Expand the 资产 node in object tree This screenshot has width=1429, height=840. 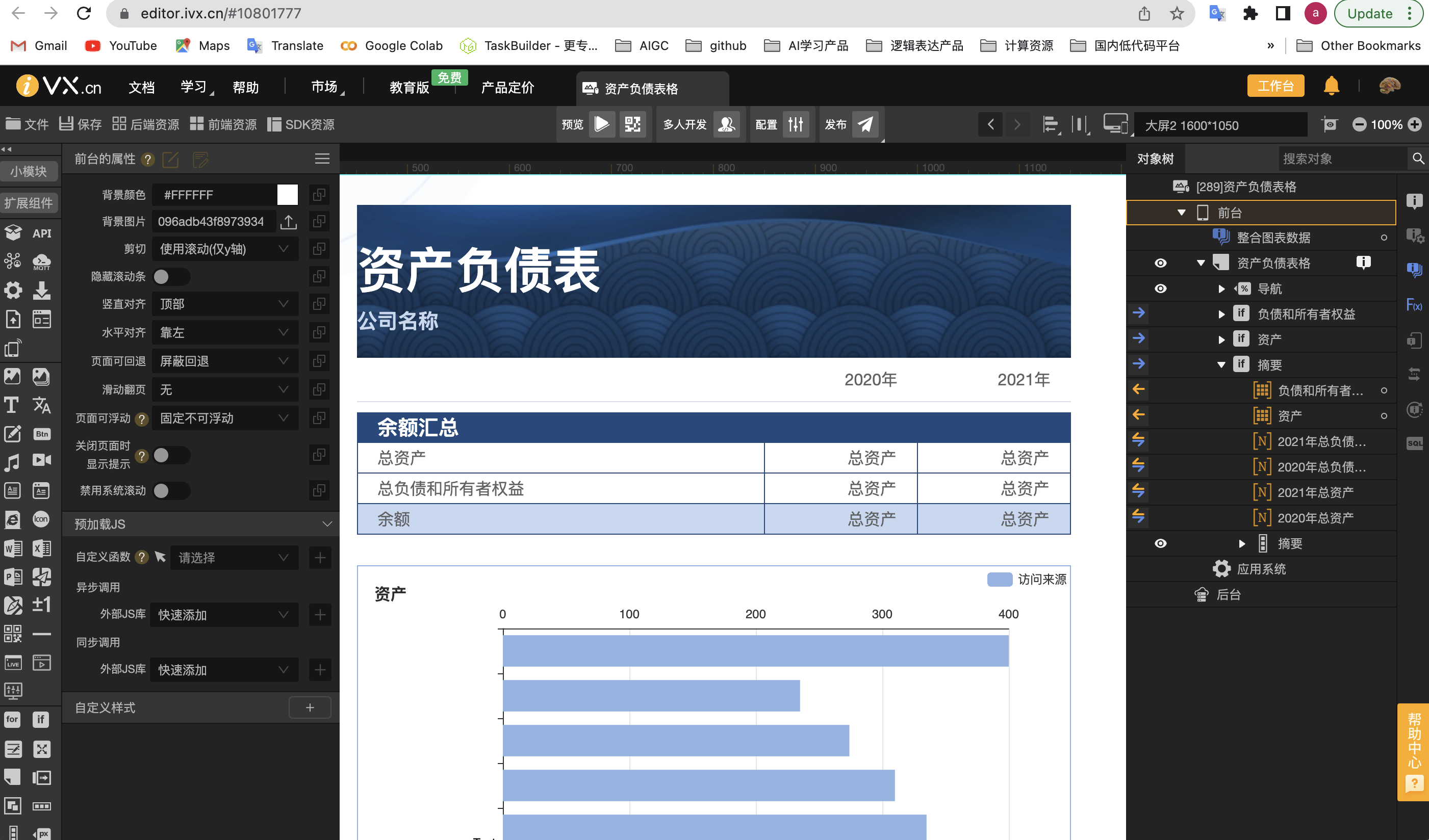(1221, 339)
